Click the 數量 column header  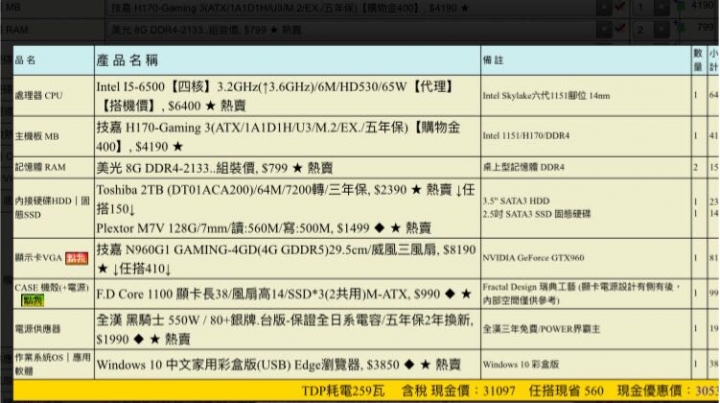[698, 60]
